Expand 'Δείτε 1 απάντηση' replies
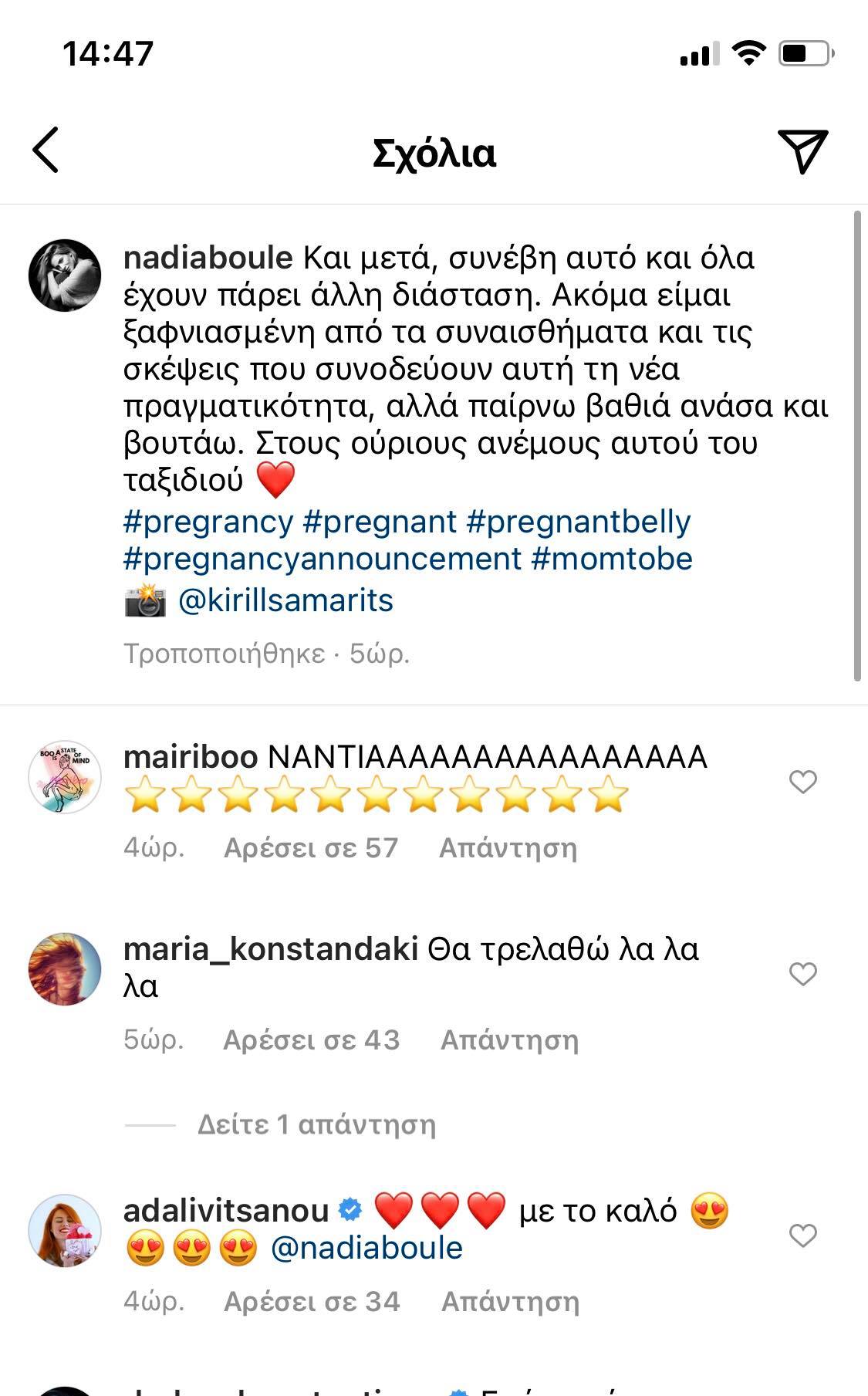This screenshot has width=868, height=1396. (x=316, y=1124)
